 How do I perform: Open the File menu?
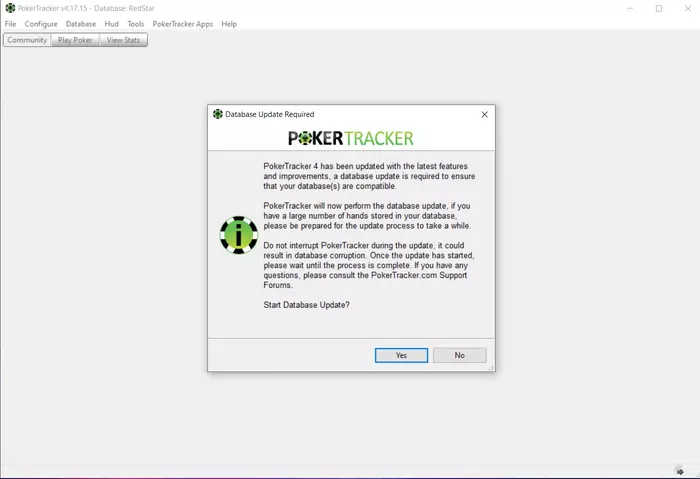pyautogui.click(x=10, y=24)
